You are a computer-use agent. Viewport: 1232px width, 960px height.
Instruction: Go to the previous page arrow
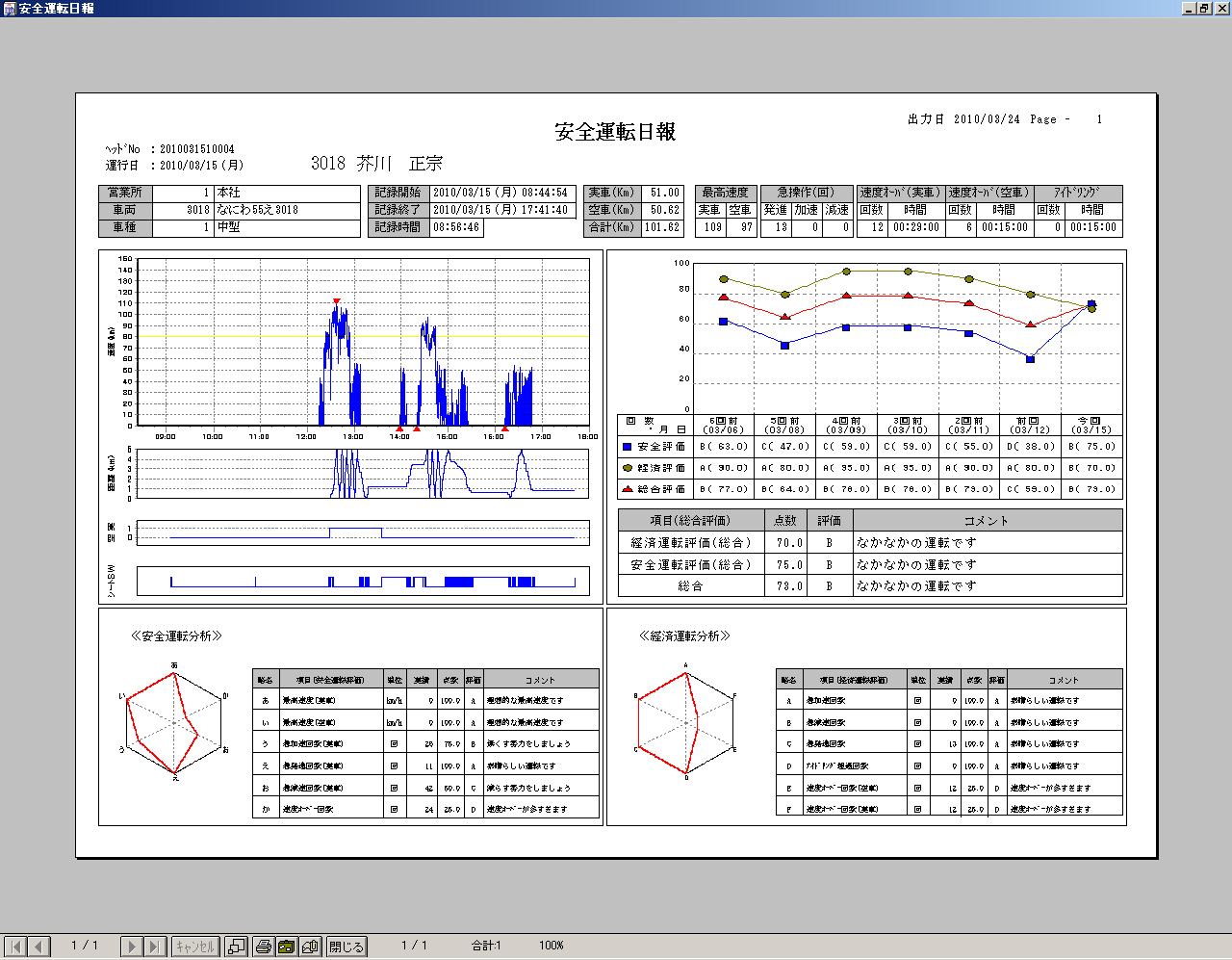pos(39,947)
